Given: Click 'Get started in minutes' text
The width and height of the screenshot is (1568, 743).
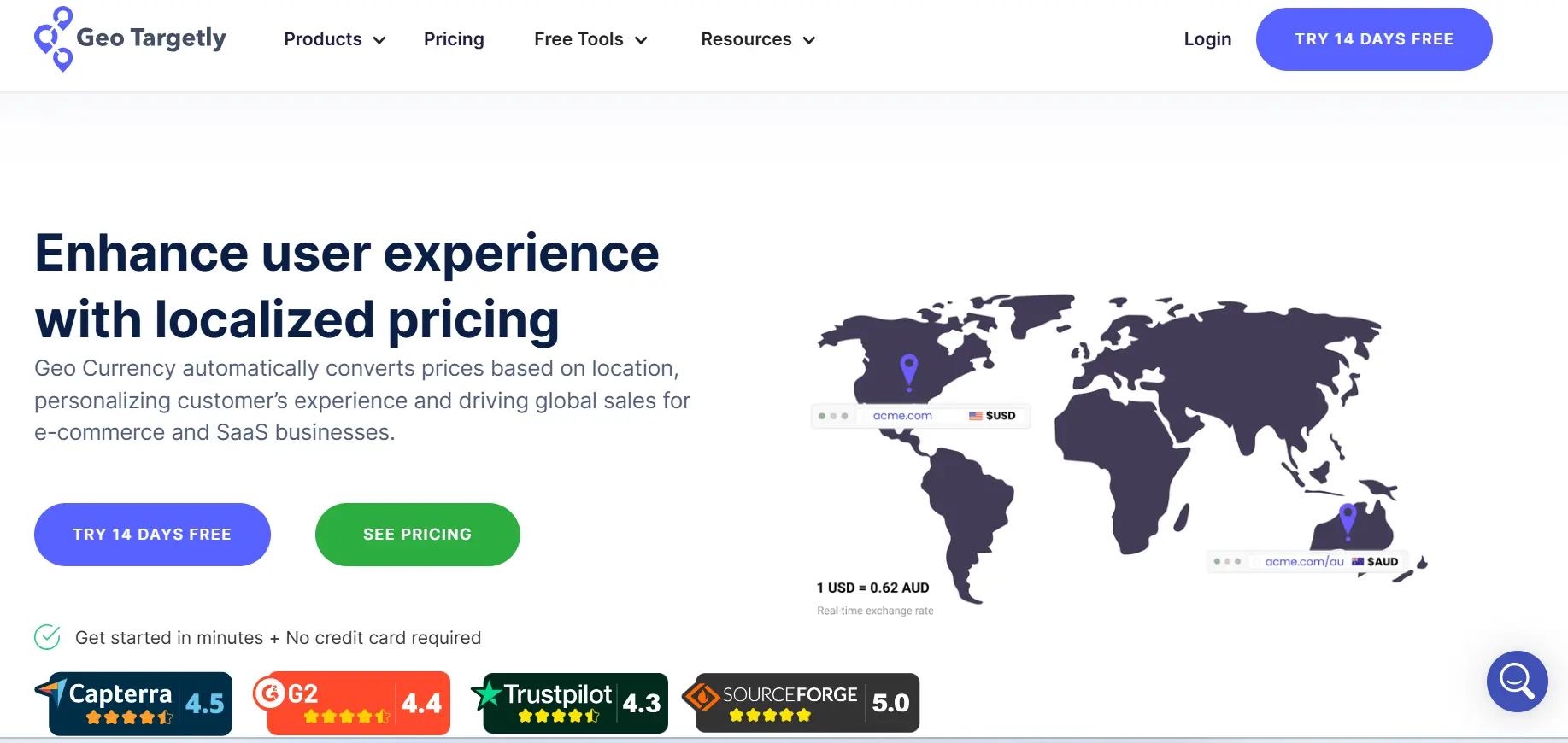Looking at the screenshot, I should pyautogui.click(x=169, y=638).
